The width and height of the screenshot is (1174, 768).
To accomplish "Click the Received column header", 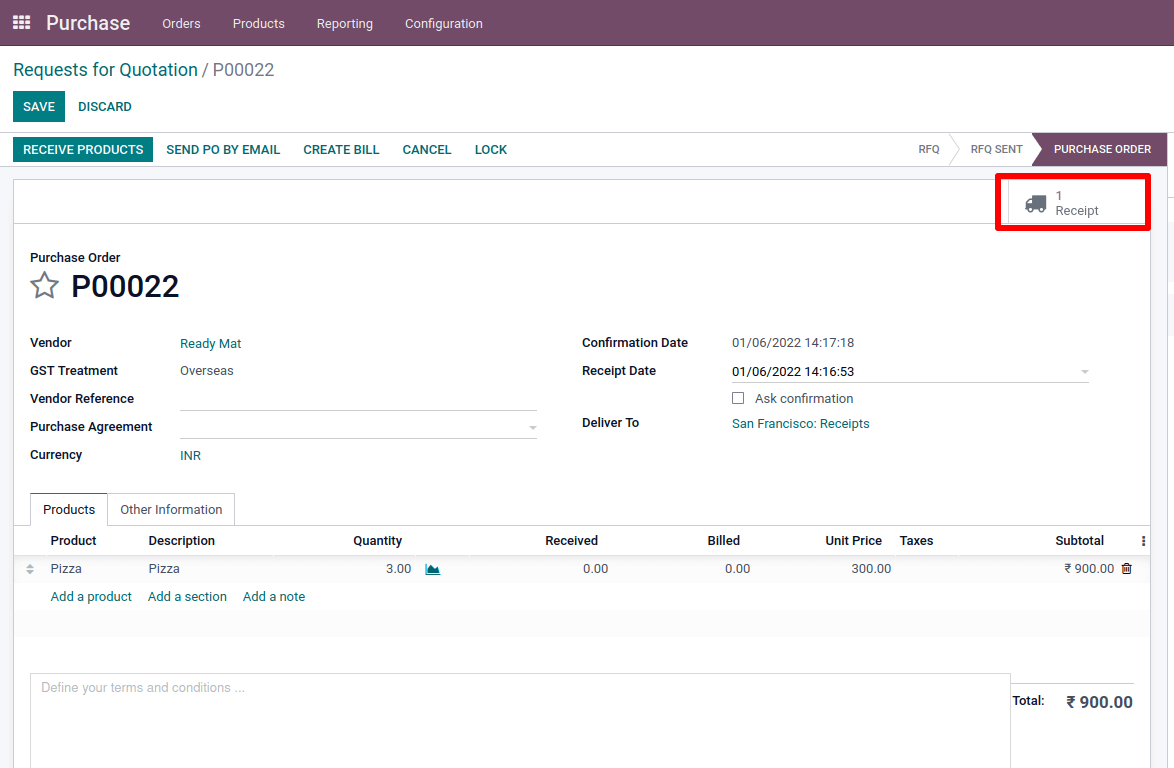I will pos(571,540).
